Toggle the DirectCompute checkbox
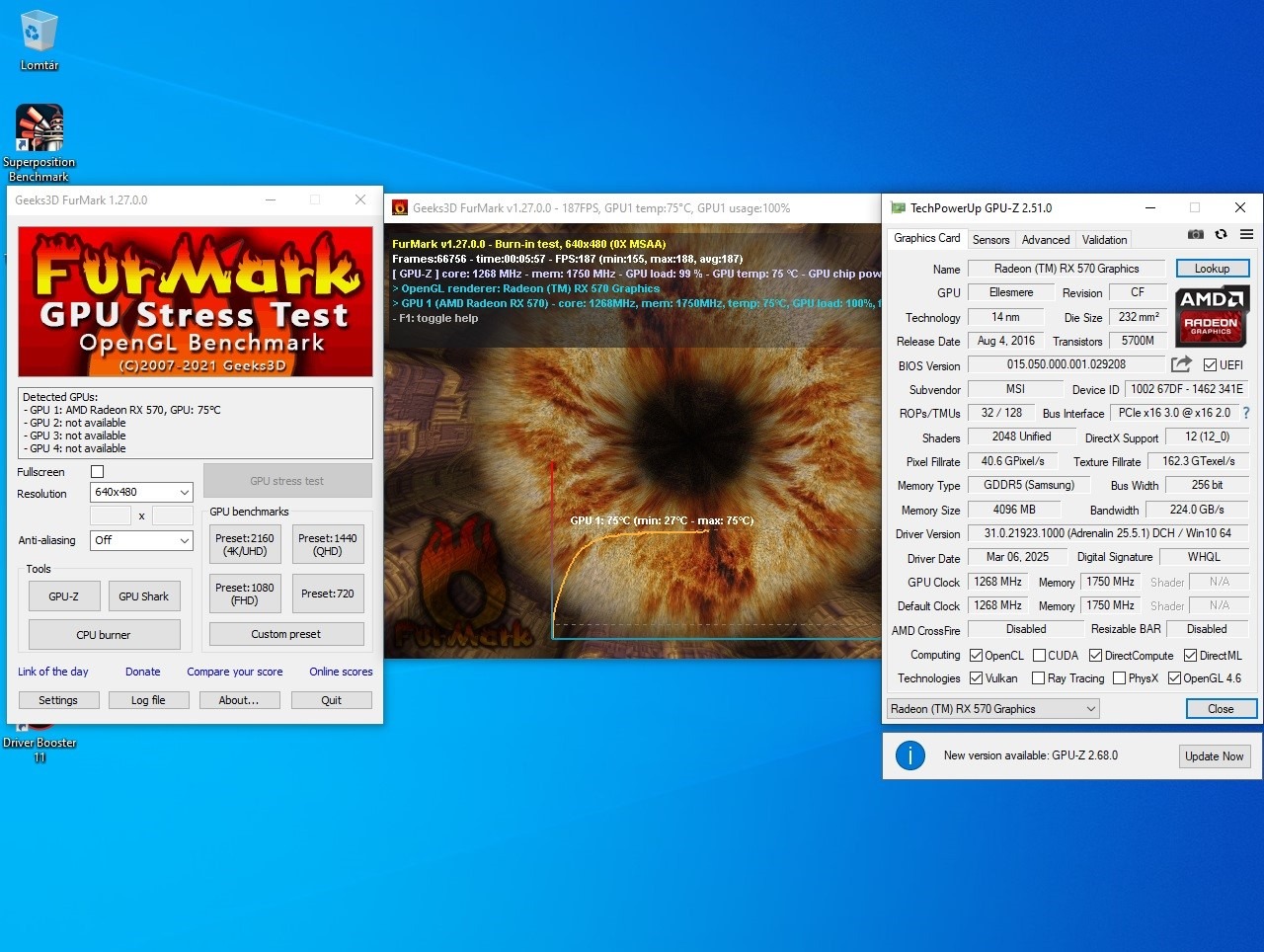The image size is (1264, 952). 1095,656
